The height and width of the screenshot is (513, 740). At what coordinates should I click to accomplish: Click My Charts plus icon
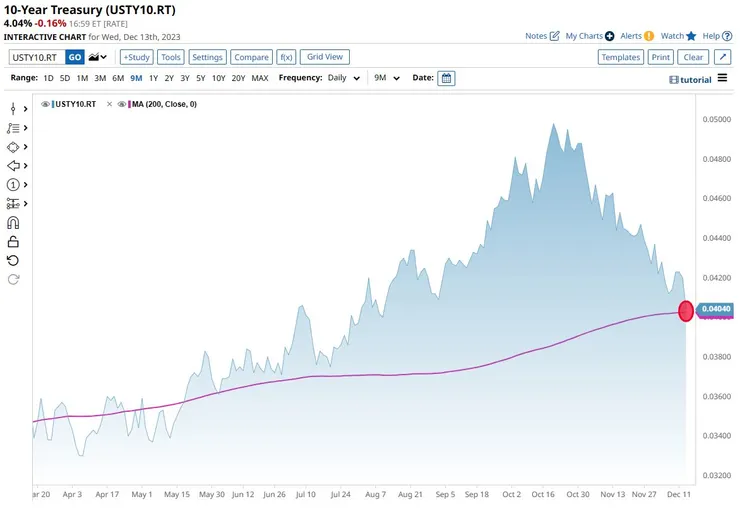610,36
